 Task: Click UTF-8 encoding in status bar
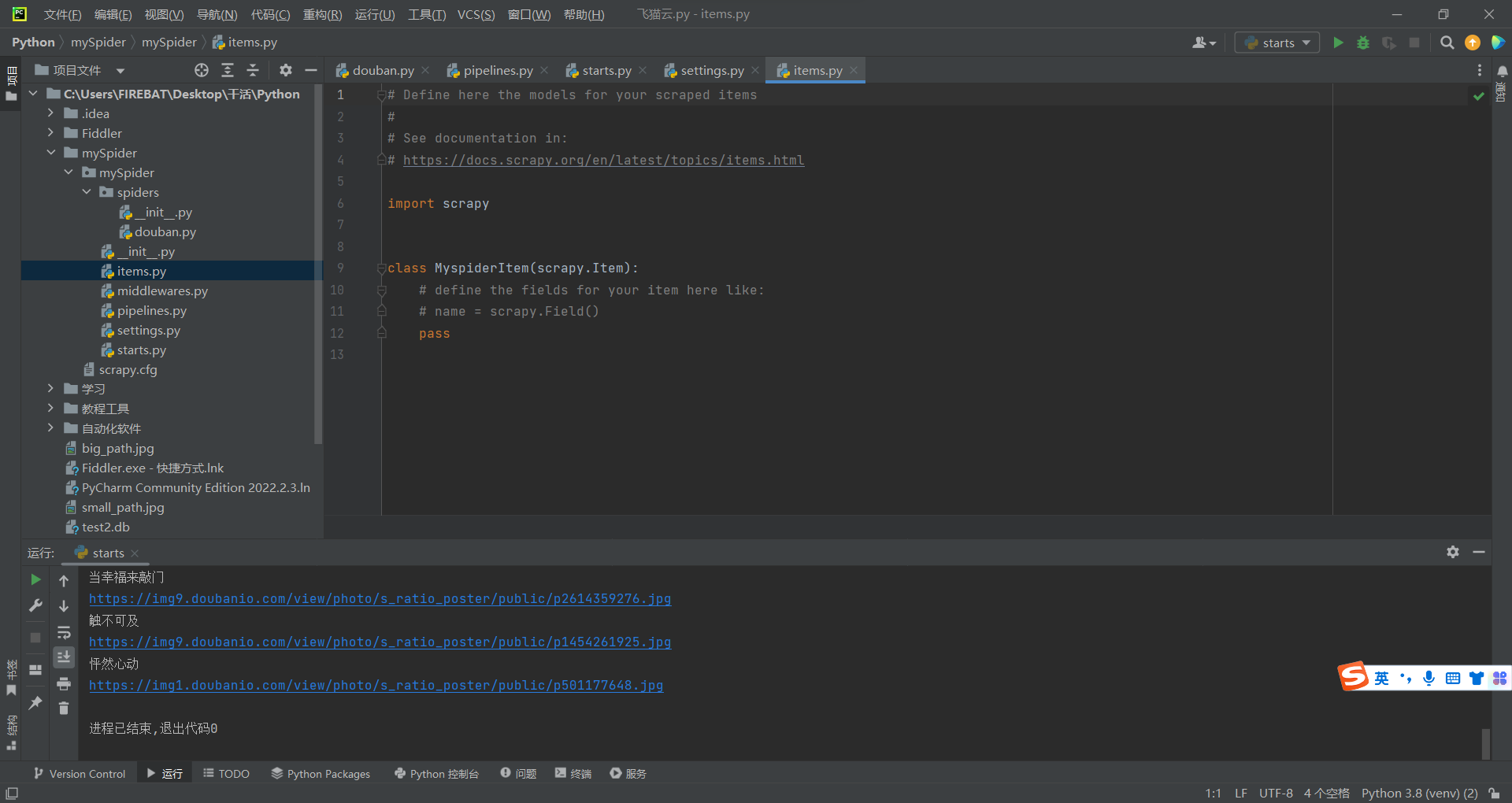coord(1276,794)
